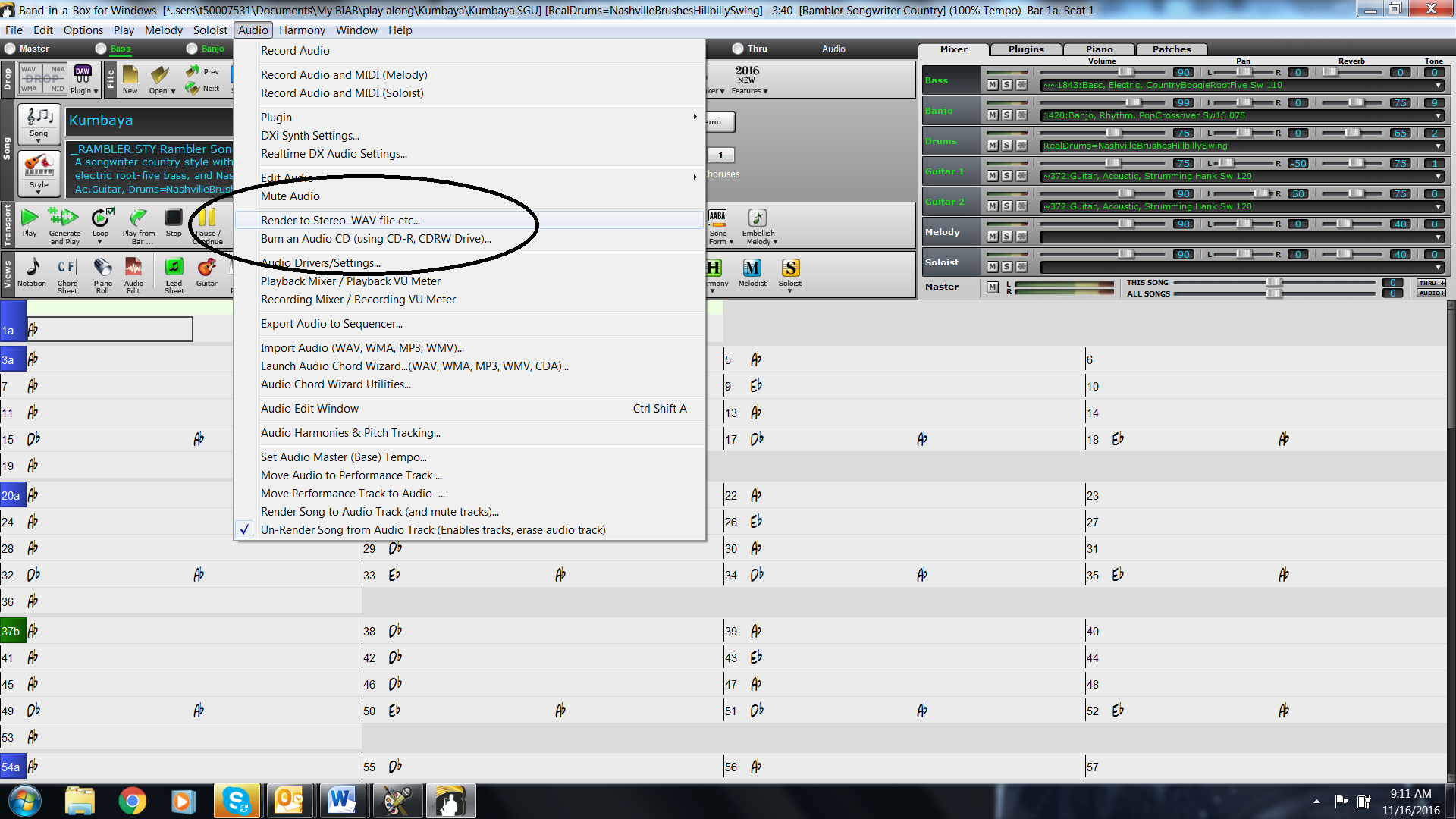
Task: Select the Thru track radio button
Action: point(738,49)
